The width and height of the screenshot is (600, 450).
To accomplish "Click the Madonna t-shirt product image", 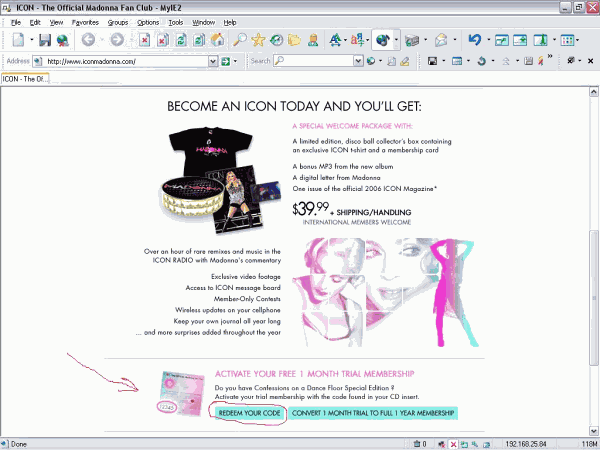I will [211, 151].
